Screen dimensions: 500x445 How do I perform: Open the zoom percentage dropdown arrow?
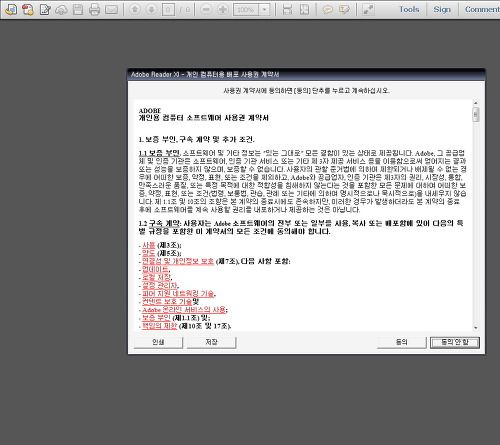pos(264,10)
